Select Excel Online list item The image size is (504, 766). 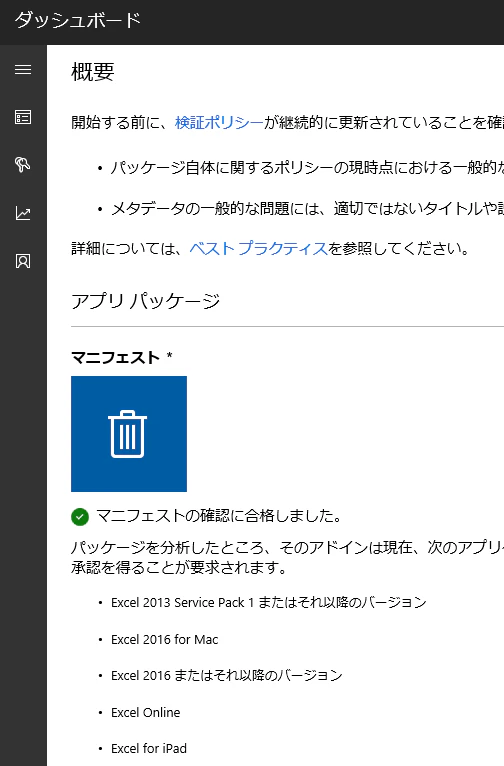(x=146, y=712)
